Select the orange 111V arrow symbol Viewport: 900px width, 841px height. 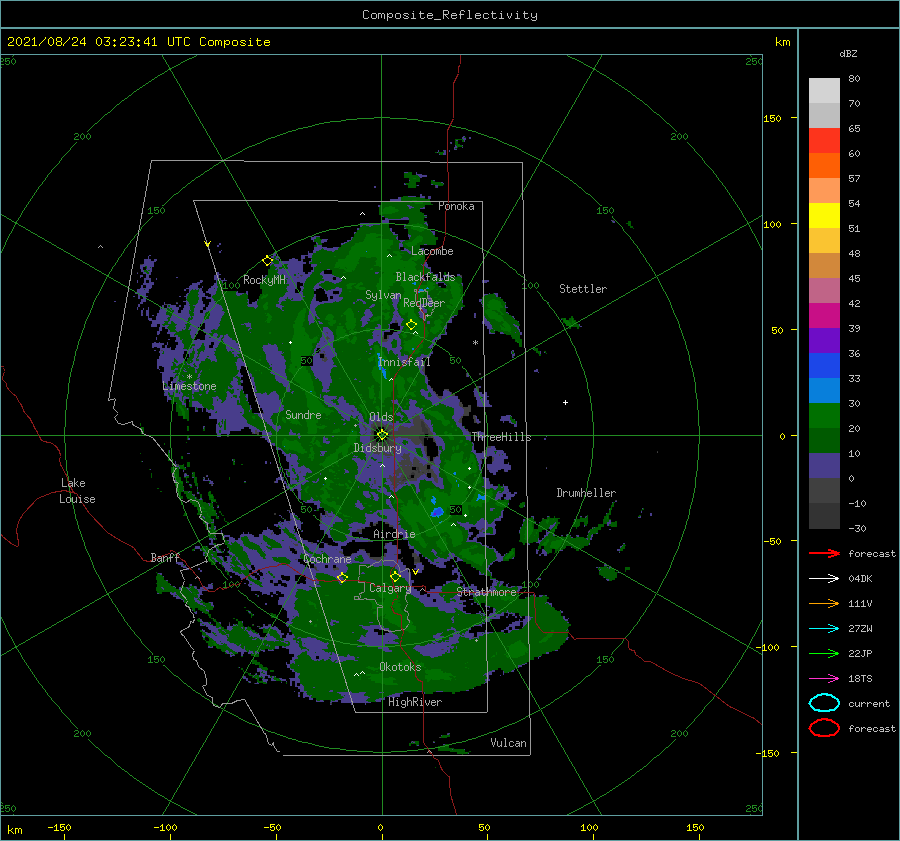824,603
